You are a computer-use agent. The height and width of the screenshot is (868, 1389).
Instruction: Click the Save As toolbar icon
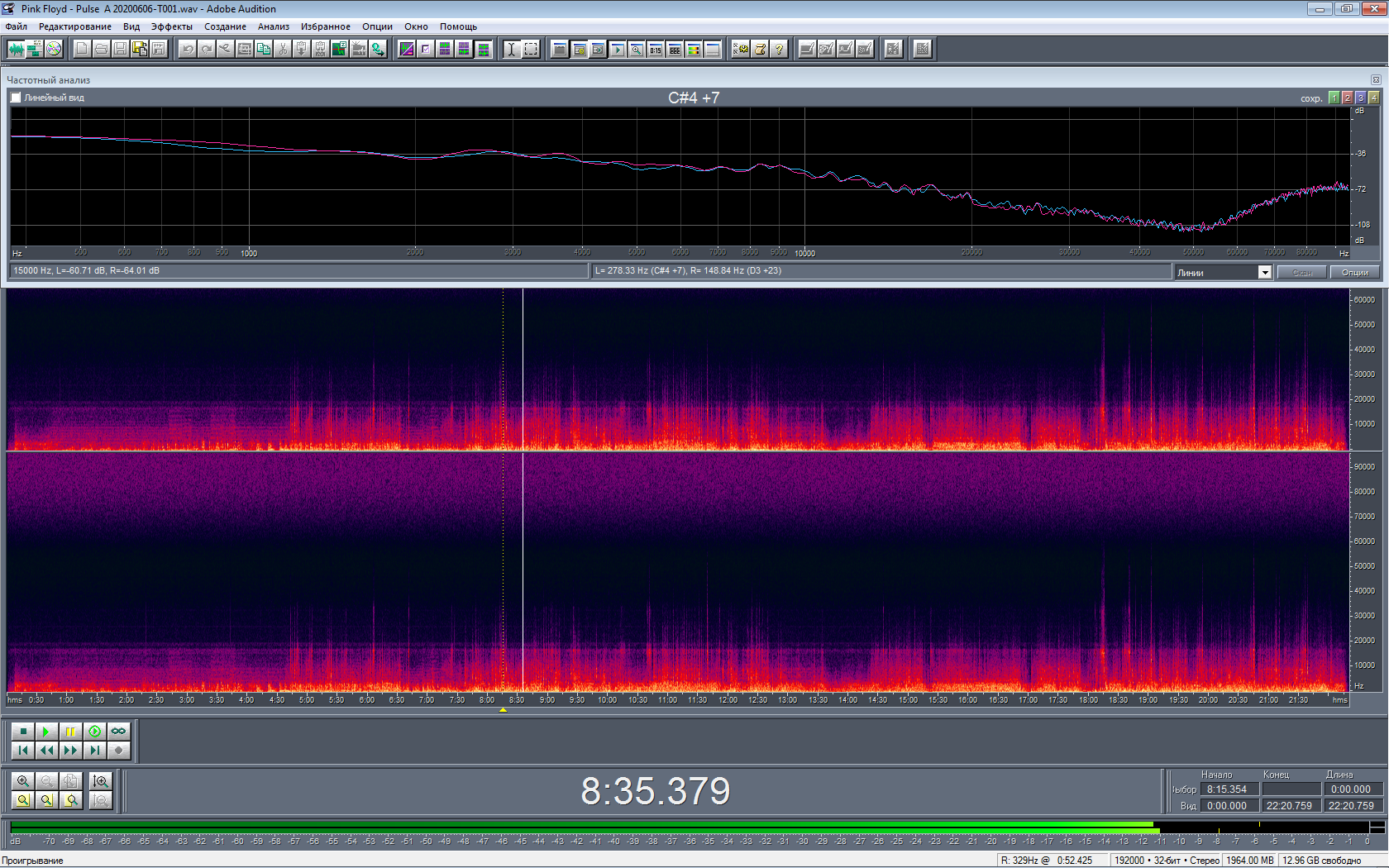tap(140, 49)
